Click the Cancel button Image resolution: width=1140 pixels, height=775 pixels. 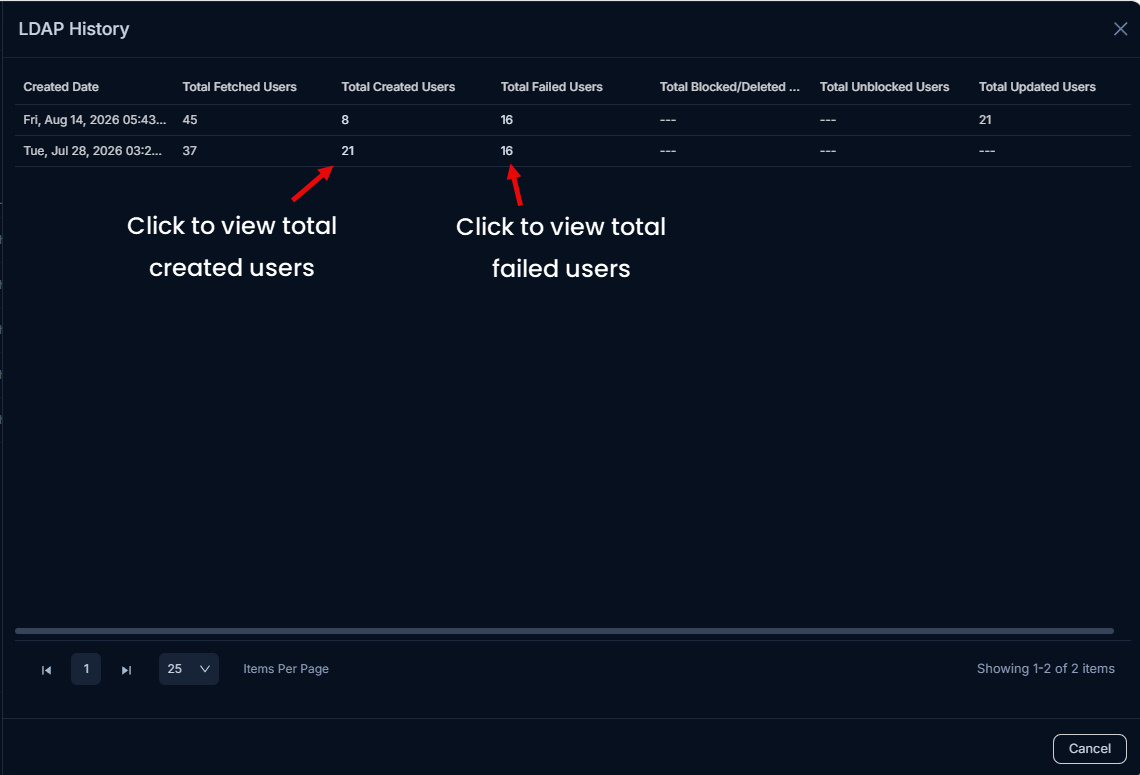coord(1089,749)
